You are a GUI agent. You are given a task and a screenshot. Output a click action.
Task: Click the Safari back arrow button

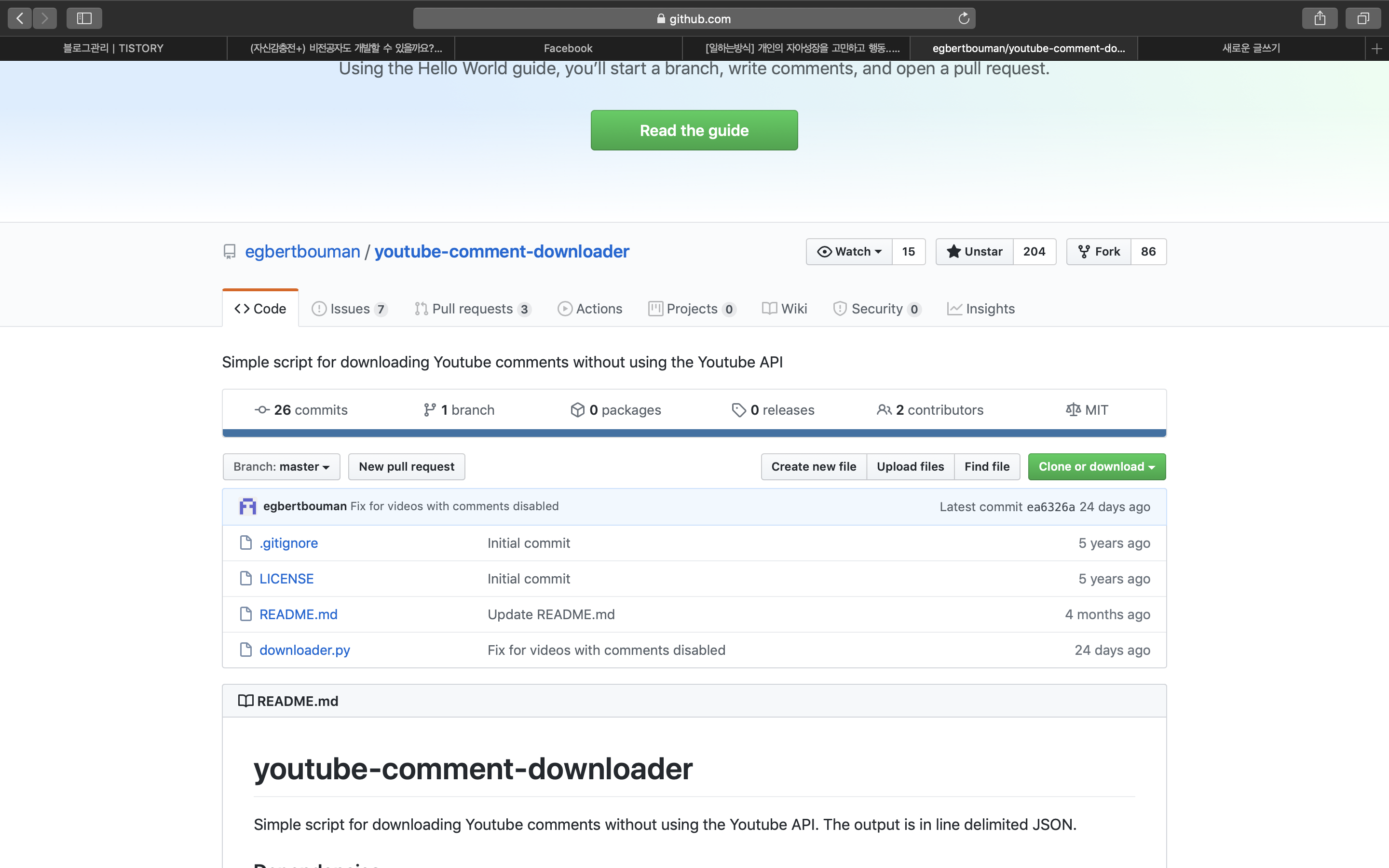point(19,18)
